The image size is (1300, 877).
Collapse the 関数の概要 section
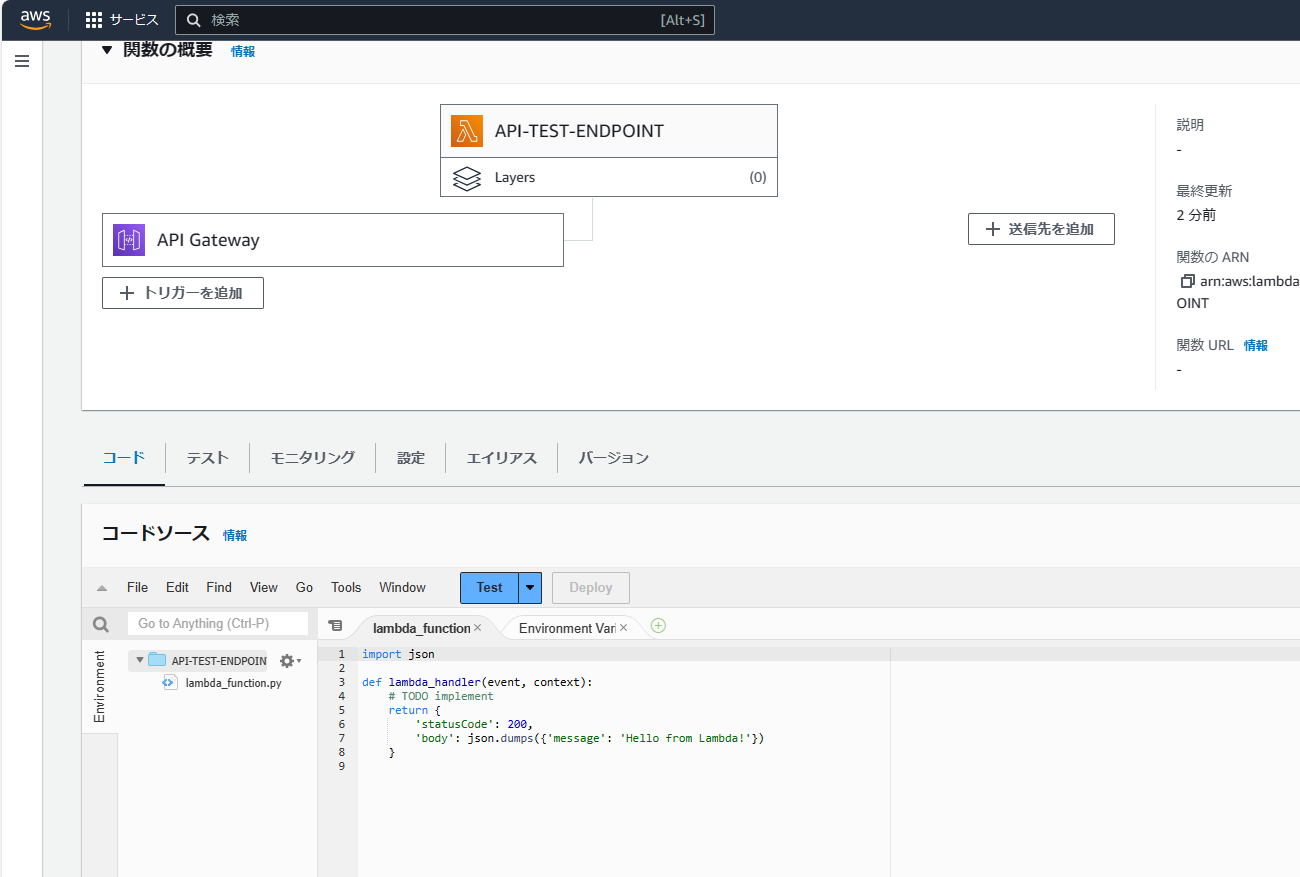point(107,50)
